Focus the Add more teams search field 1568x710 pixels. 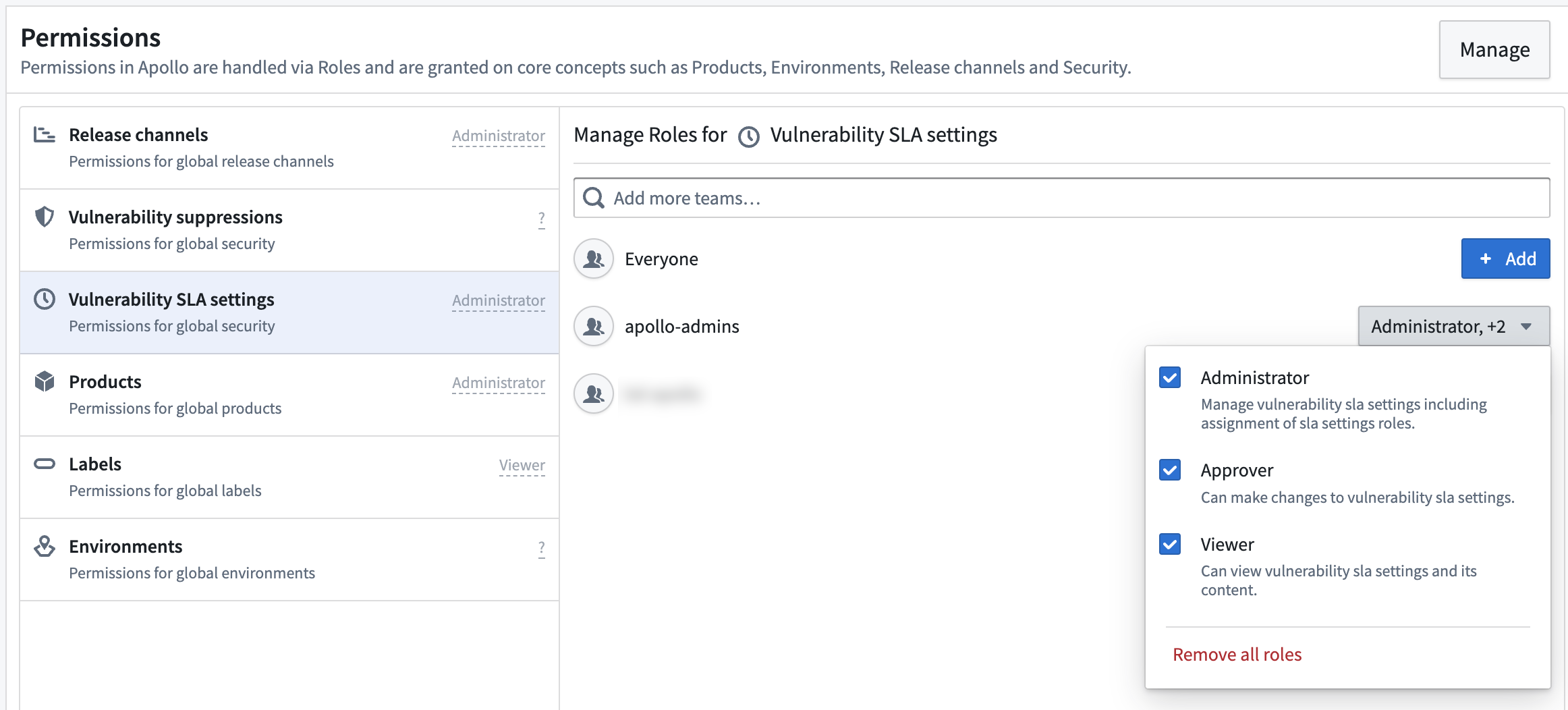point(1061,198)
